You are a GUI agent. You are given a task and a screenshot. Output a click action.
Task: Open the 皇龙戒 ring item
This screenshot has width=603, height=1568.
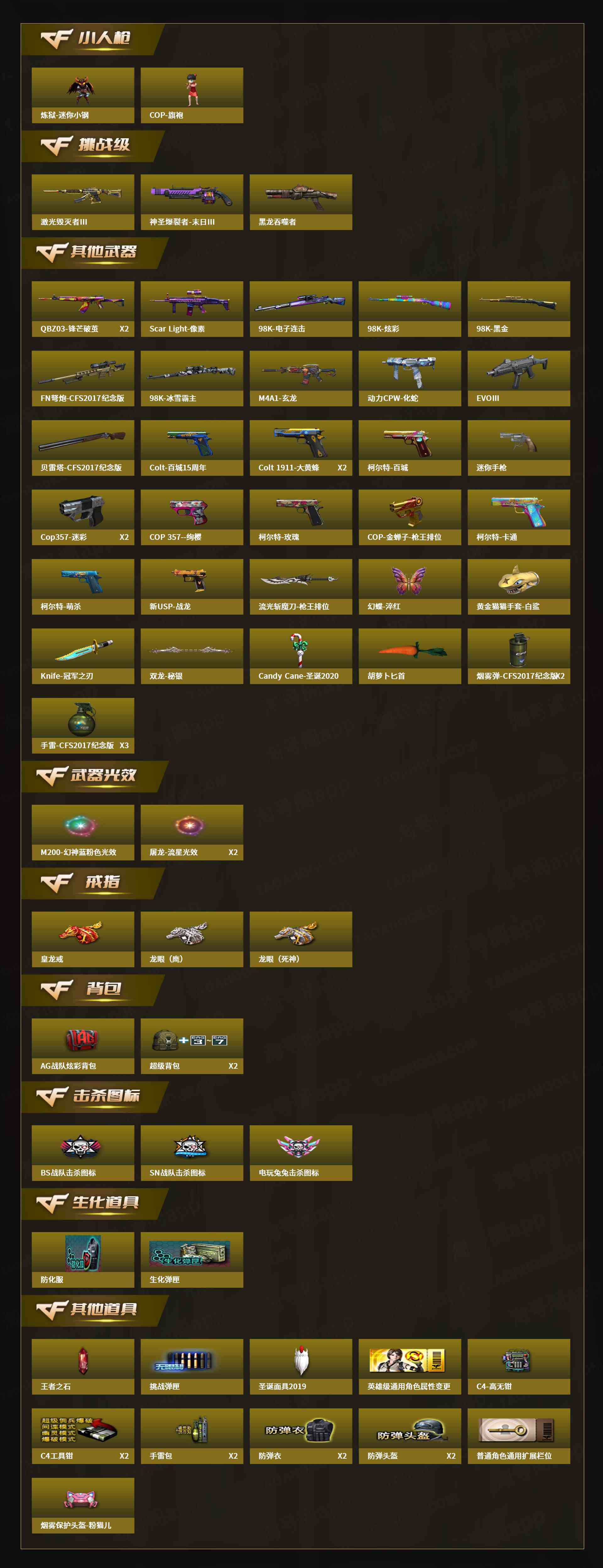point(83,939)
